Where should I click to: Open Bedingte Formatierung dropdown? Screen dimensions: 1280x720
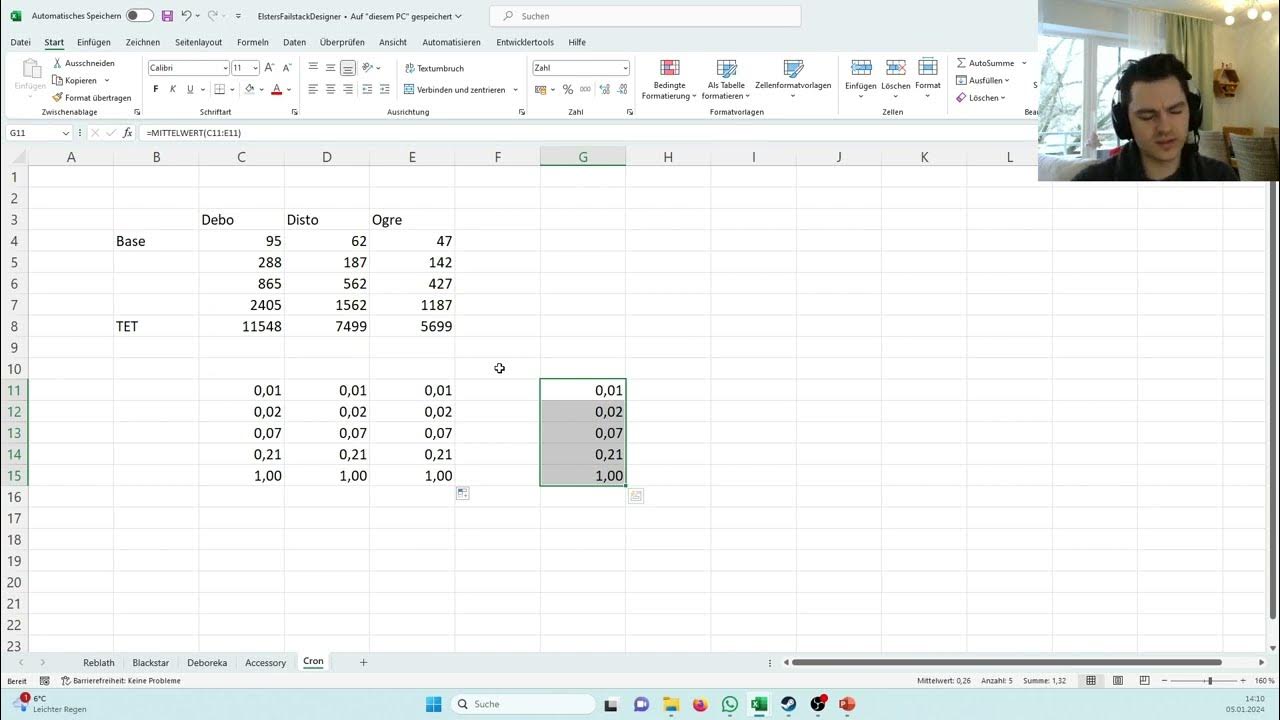[x=669, y=79]
